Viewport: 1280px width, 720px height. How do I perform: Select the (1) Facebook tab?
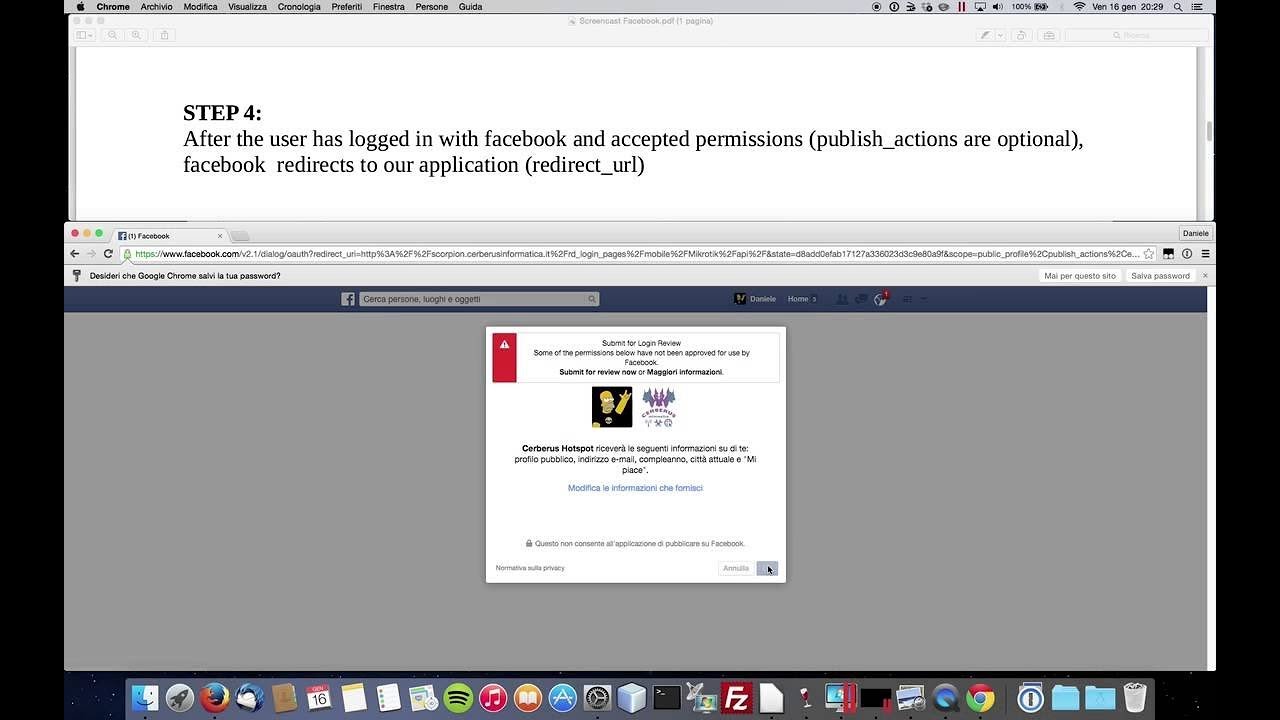pos(170,236)
